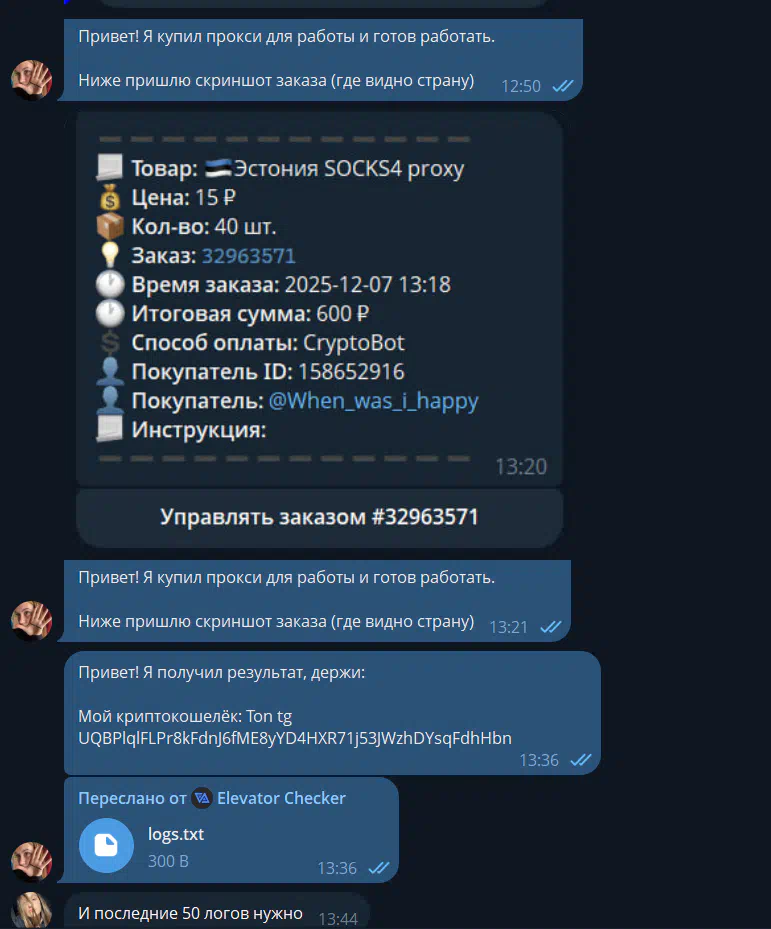Screen dimensions: 771x929
Task: Click read checkmarks on the logs.txt message
Action: coord(379,869)
